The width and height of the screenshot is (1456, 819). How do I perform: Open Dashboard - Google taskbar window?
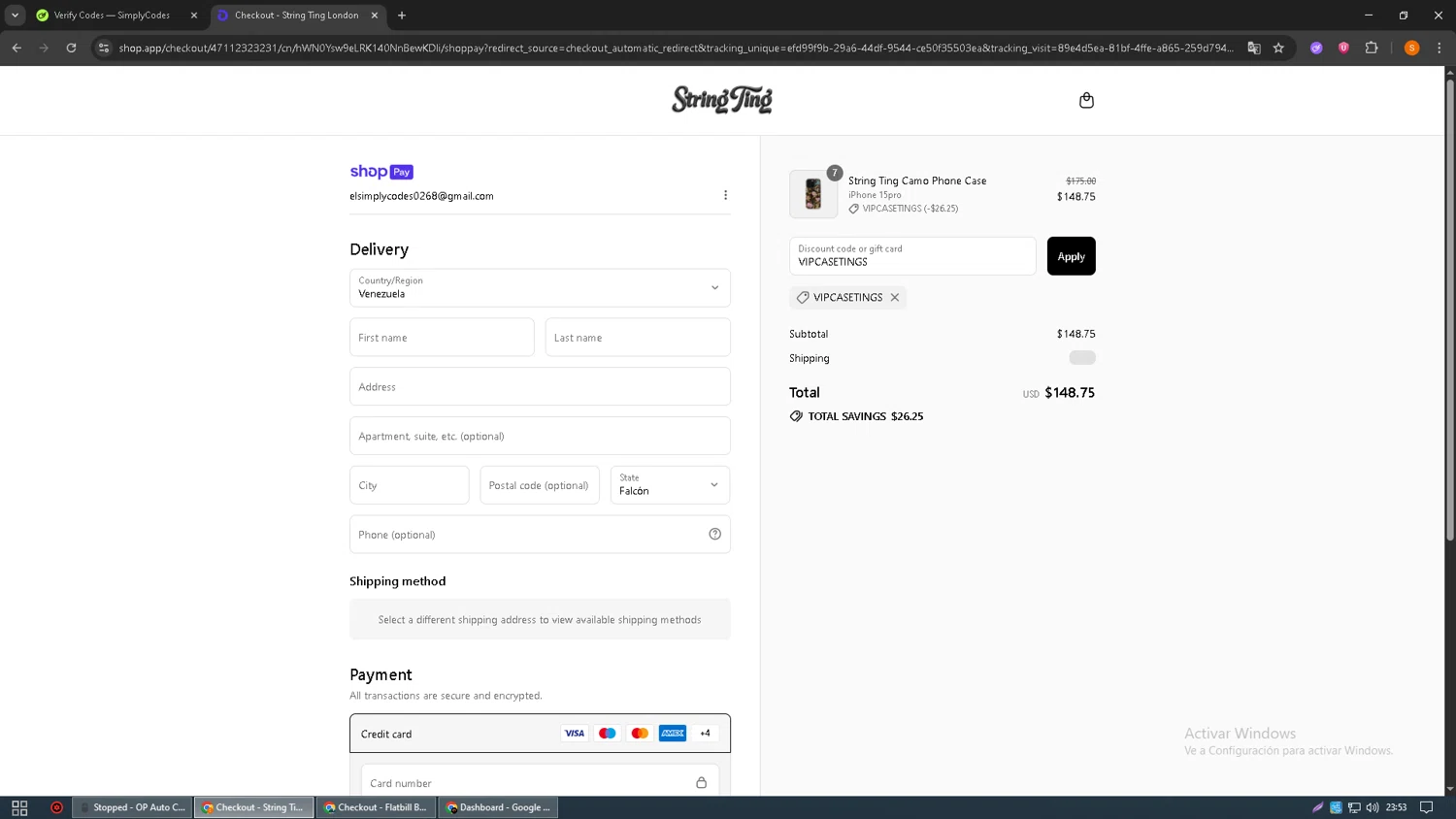498,807
